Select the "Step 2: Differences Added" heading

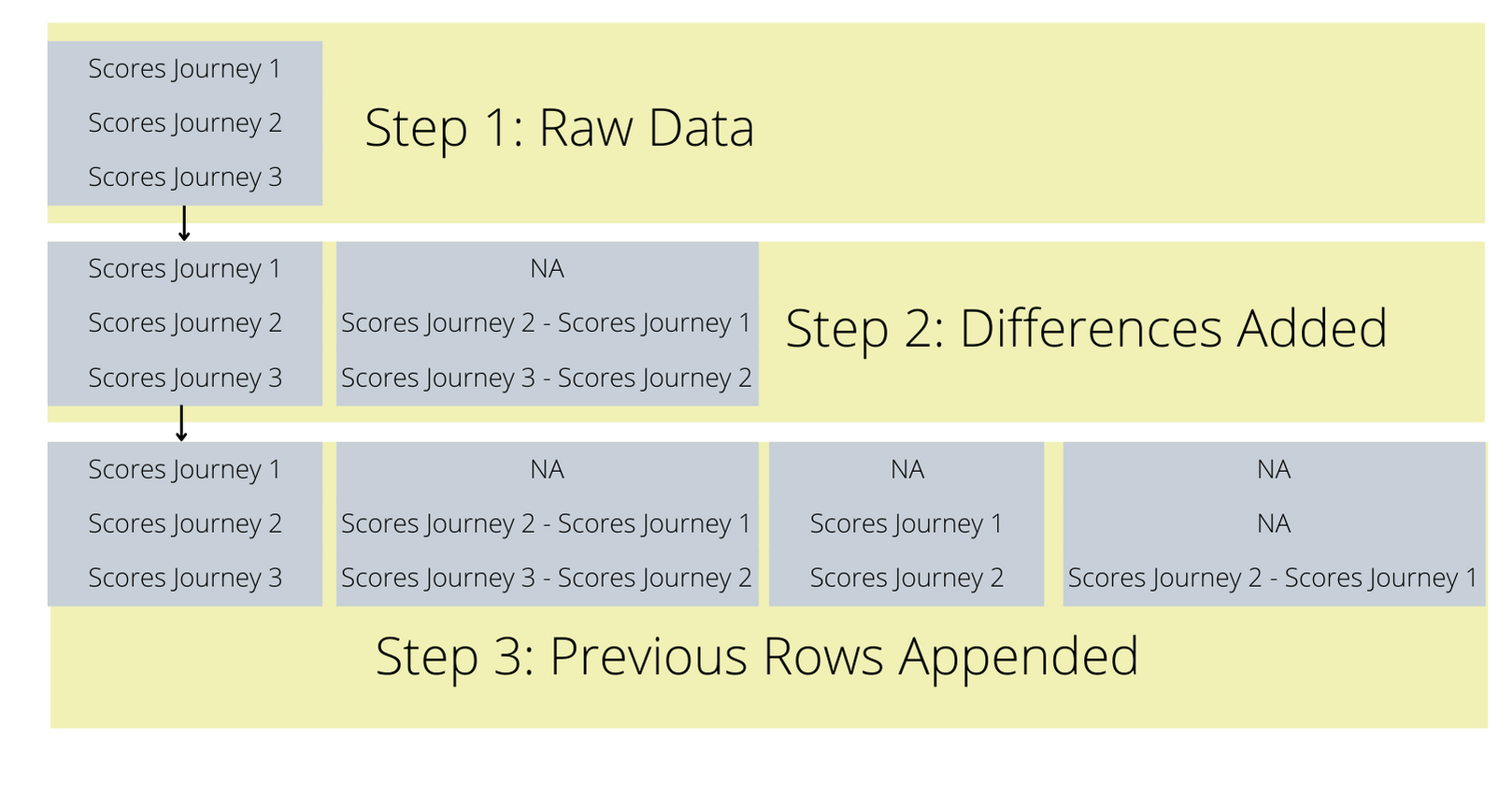1086,329
